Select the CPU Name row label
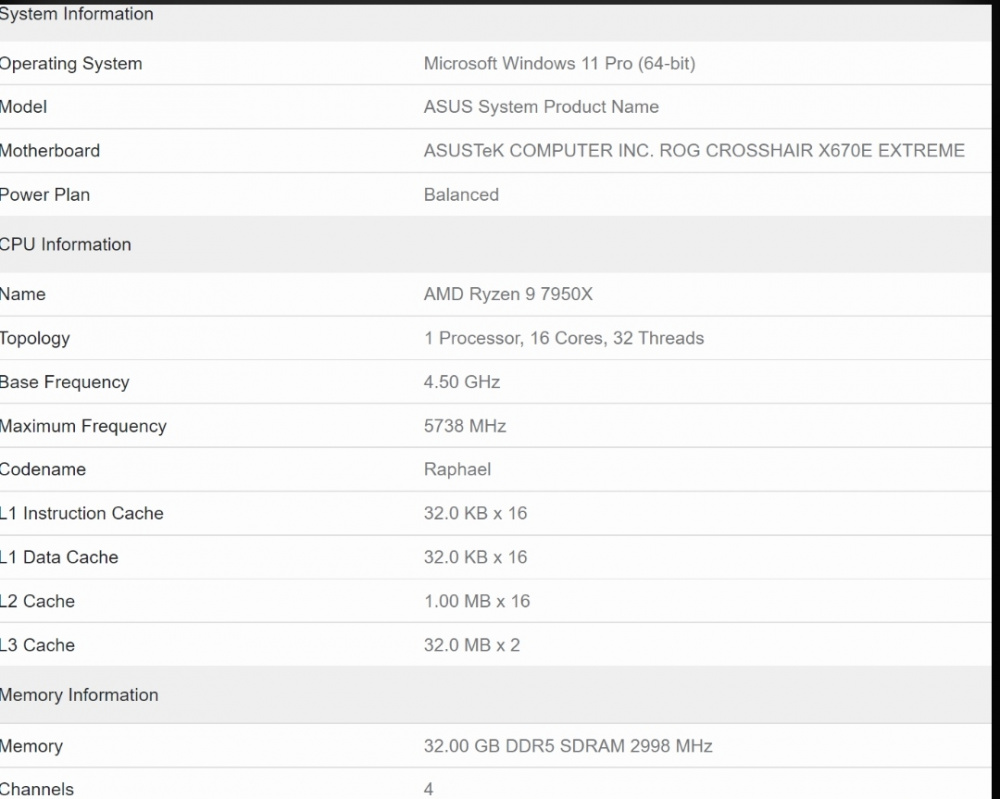The width and height of the screenshot is (1000, 799). (x=23, y=294)
